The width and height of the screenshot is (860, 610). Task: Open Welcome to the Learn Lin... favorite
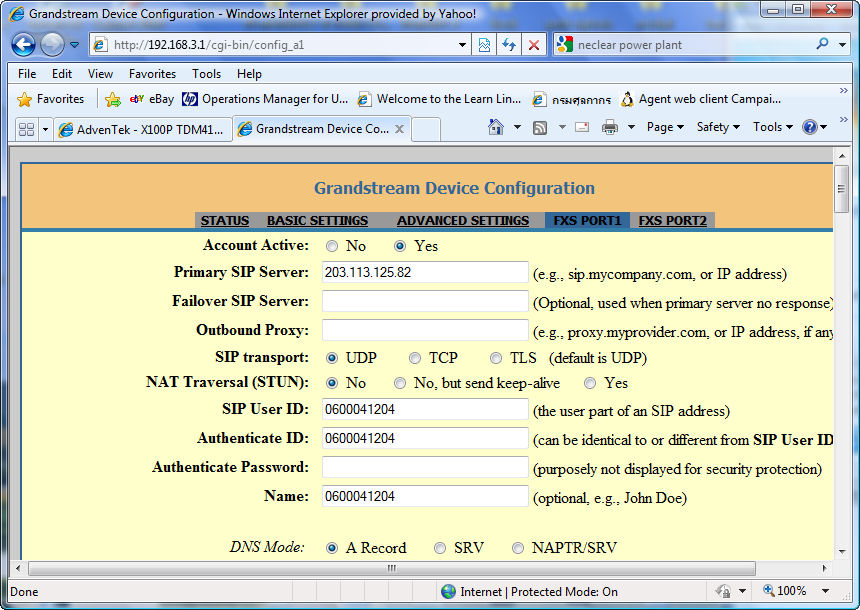[x=439, y=99]
